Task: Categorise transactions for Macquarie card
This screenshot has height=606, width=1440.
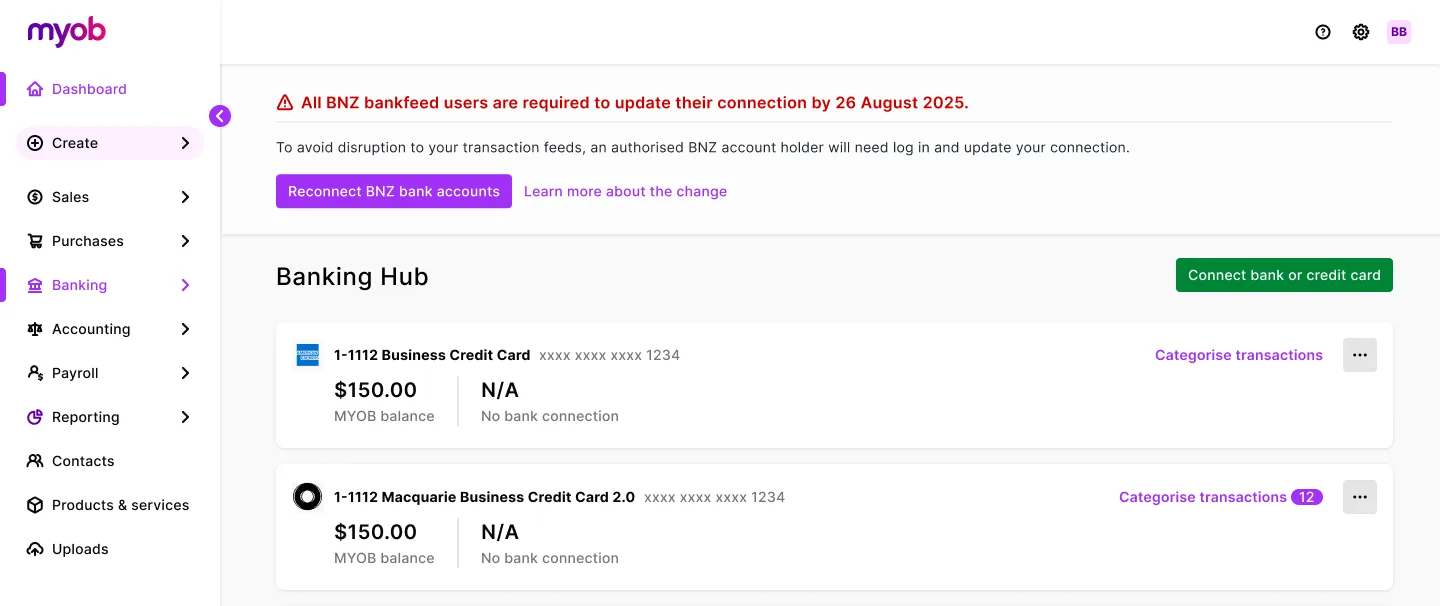Action: point(1203,497)
